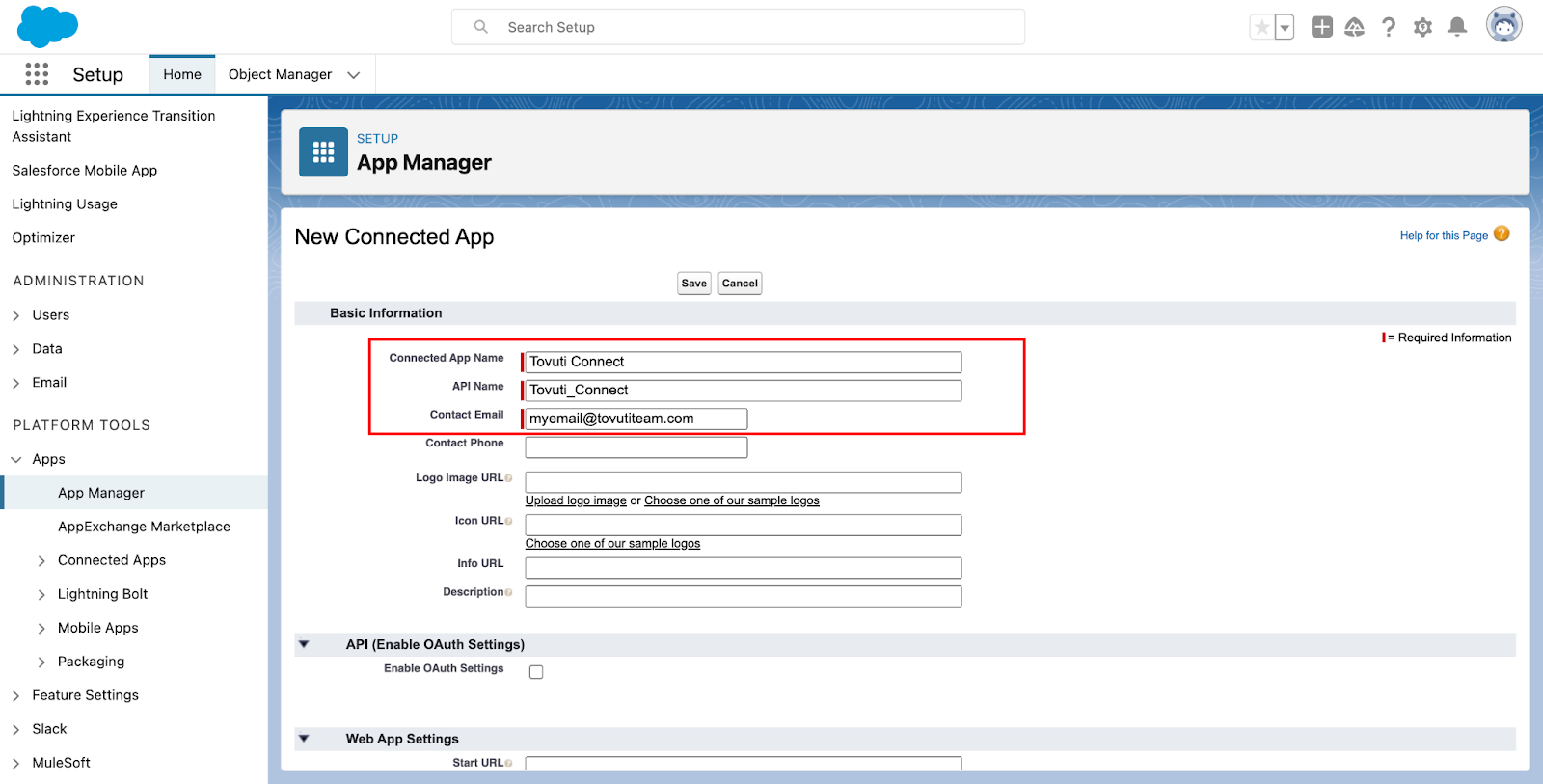
Task: Click the SETUP breadcrumb text
Action: click(377, 138)
